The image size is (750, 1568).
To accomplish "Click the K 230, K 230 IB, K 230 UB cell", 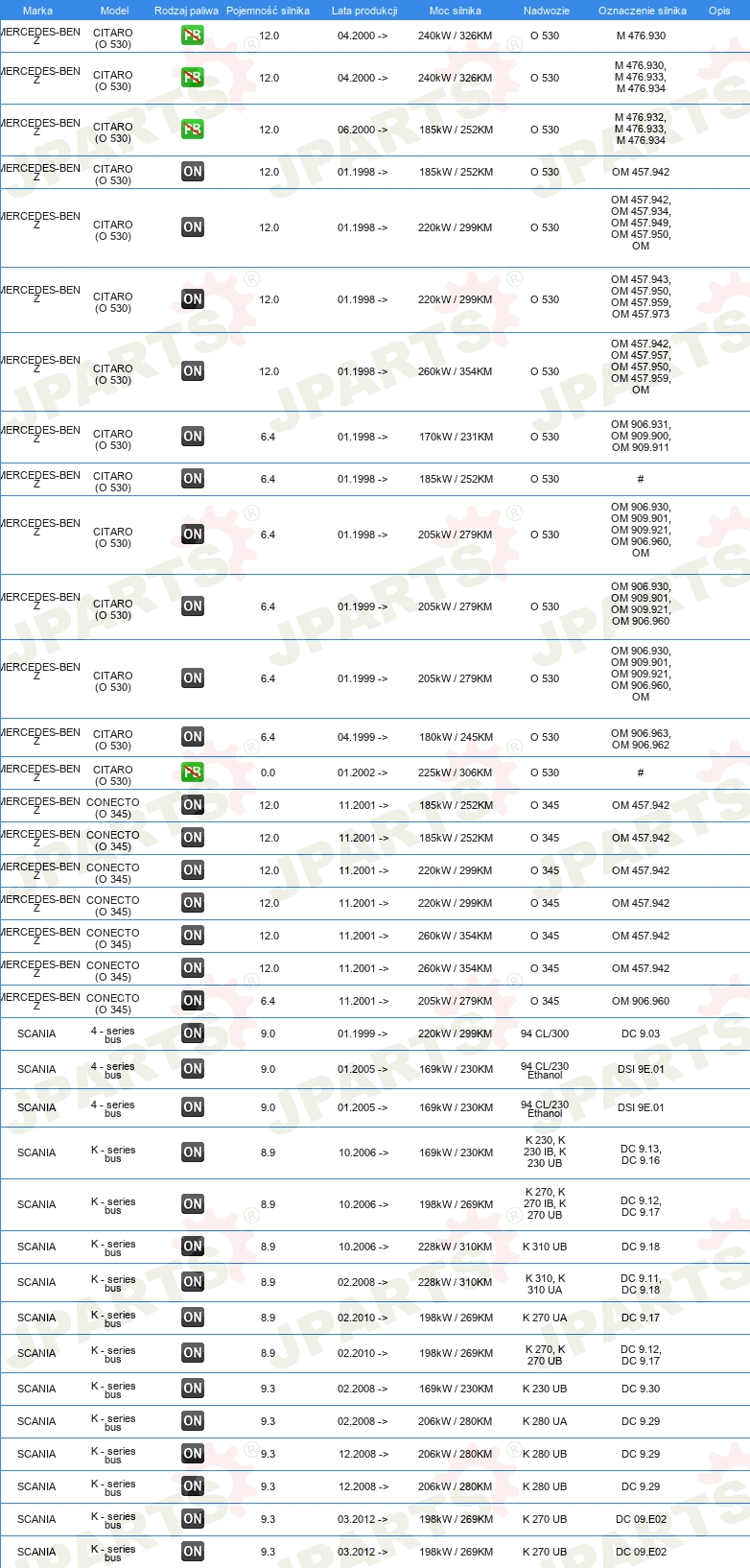I will (545, 1152).
